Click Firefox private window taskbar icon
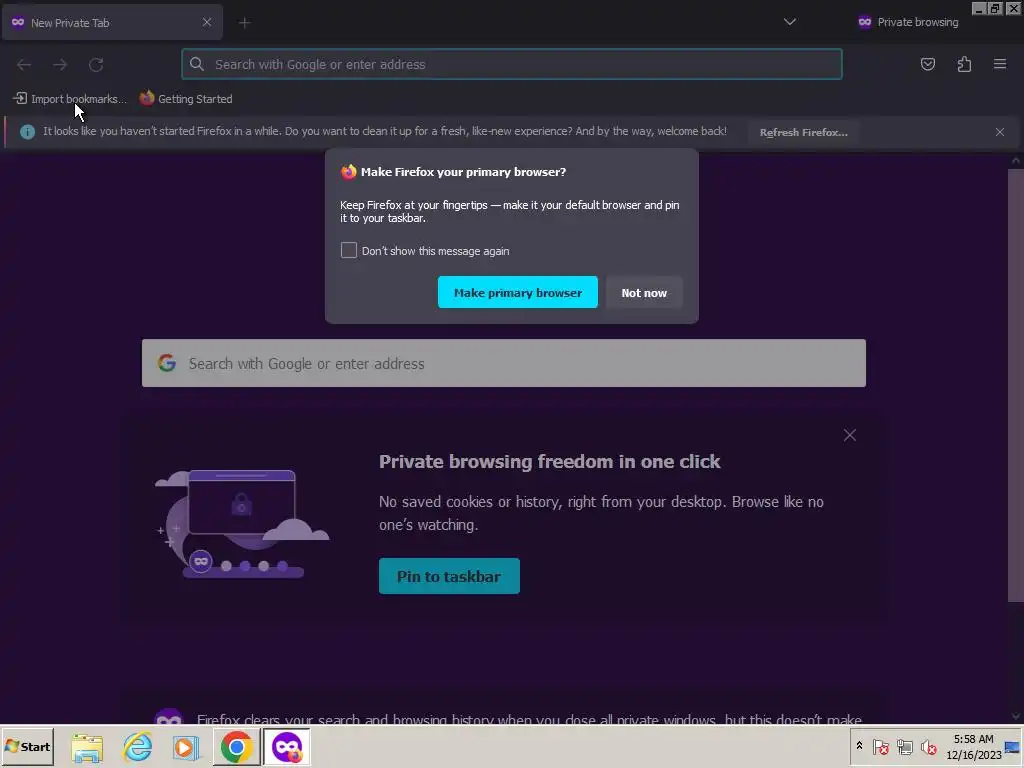The image size is (1024, 768). coord(287,747)
